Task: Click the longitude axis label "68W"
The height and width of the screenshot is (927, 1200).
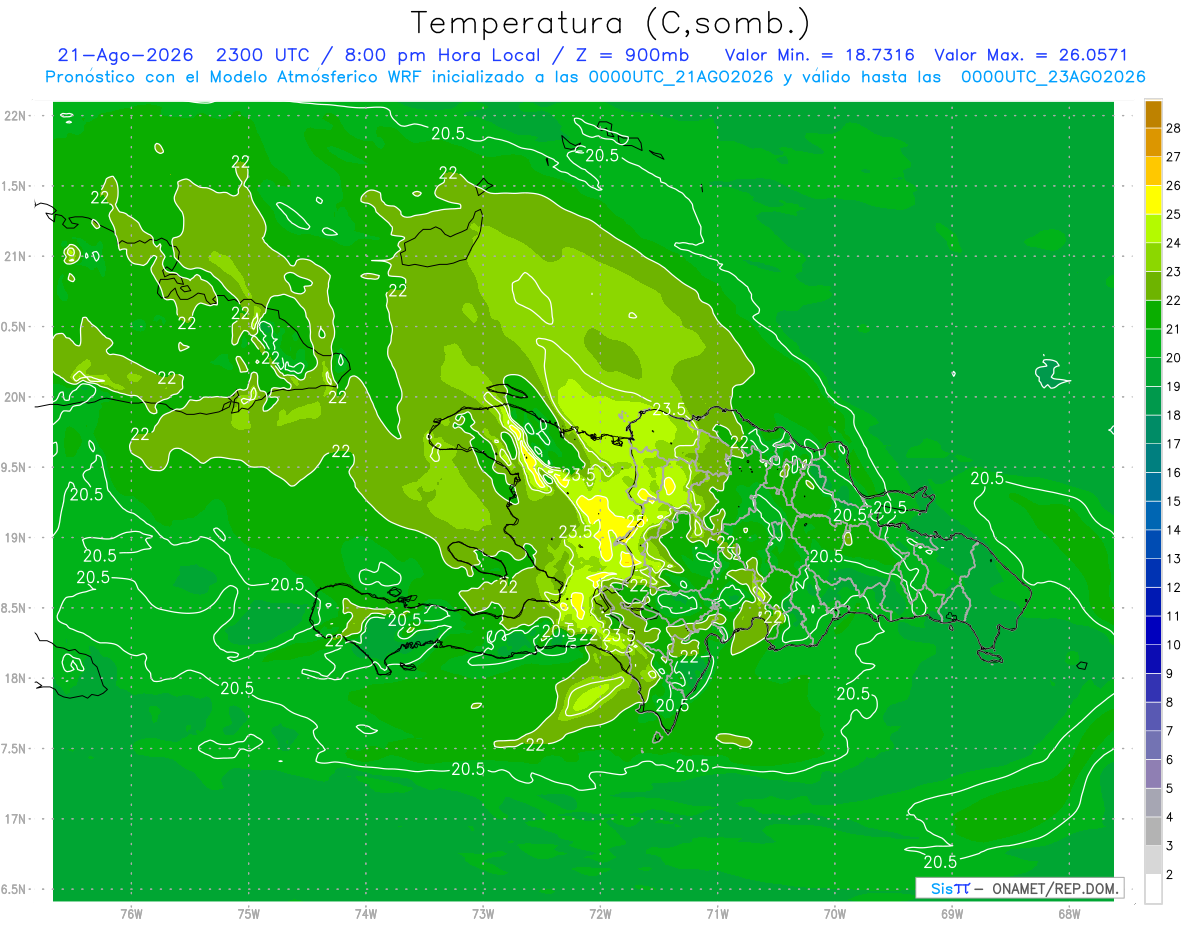Action: [x=1069, y=914]
